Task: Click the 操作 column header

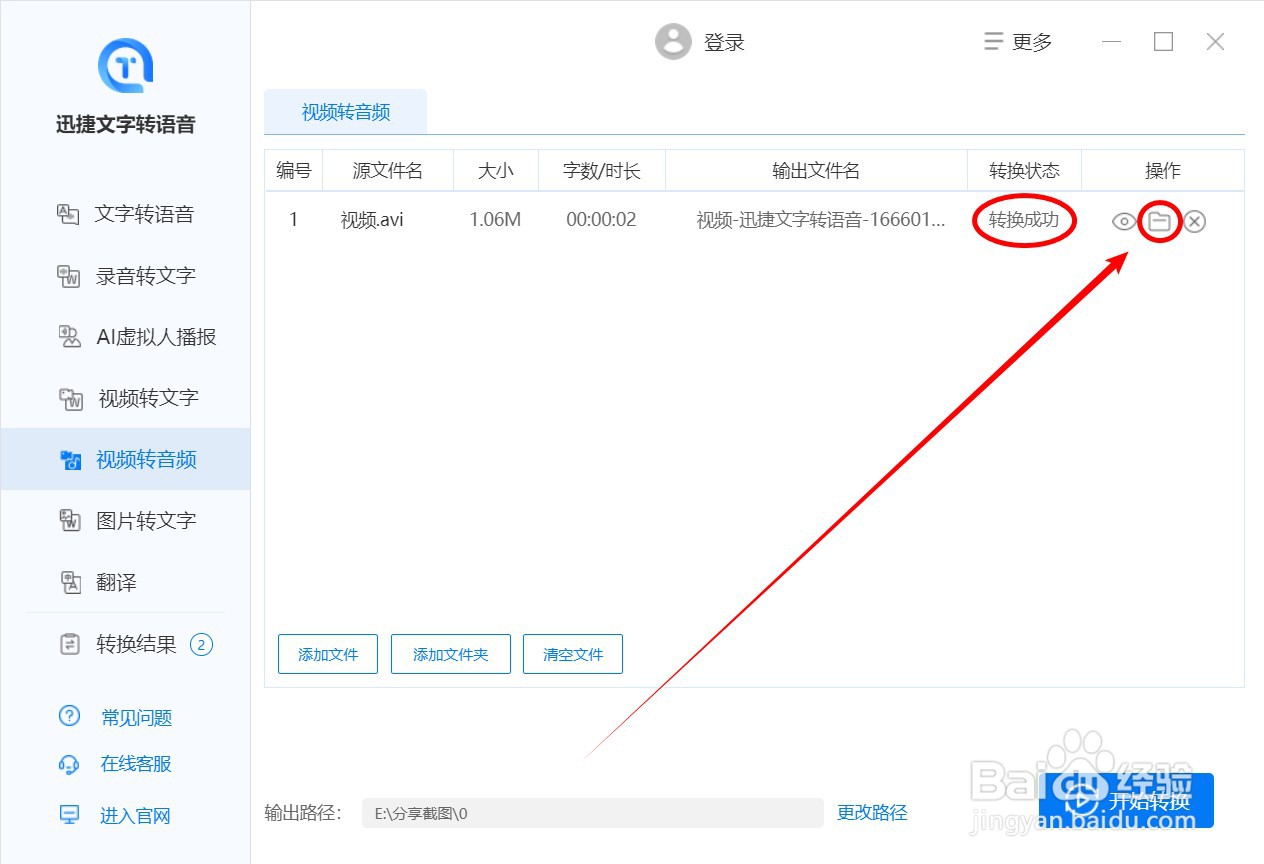Action: pos(1163,171)
